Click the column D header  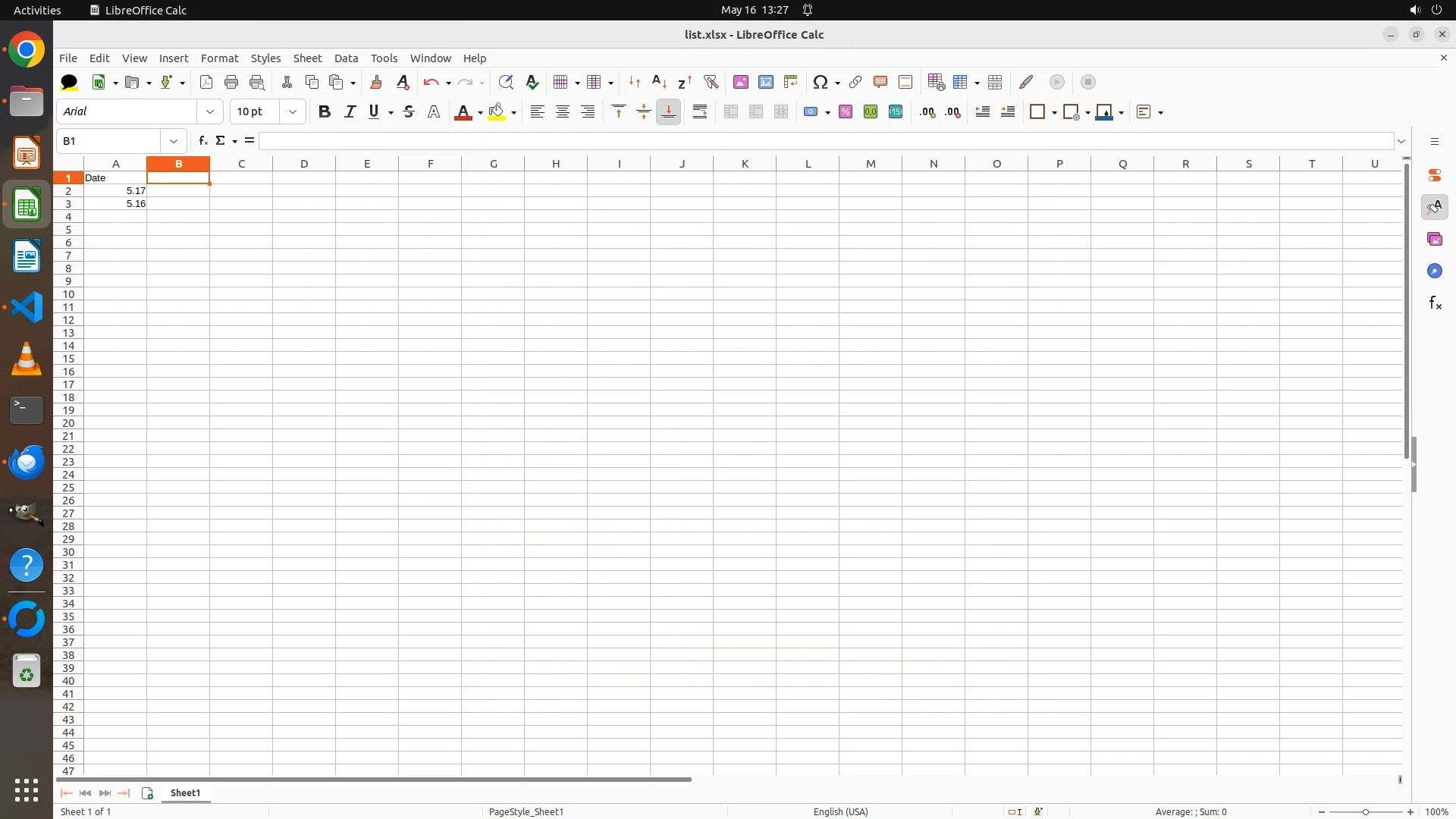point(304,164)
